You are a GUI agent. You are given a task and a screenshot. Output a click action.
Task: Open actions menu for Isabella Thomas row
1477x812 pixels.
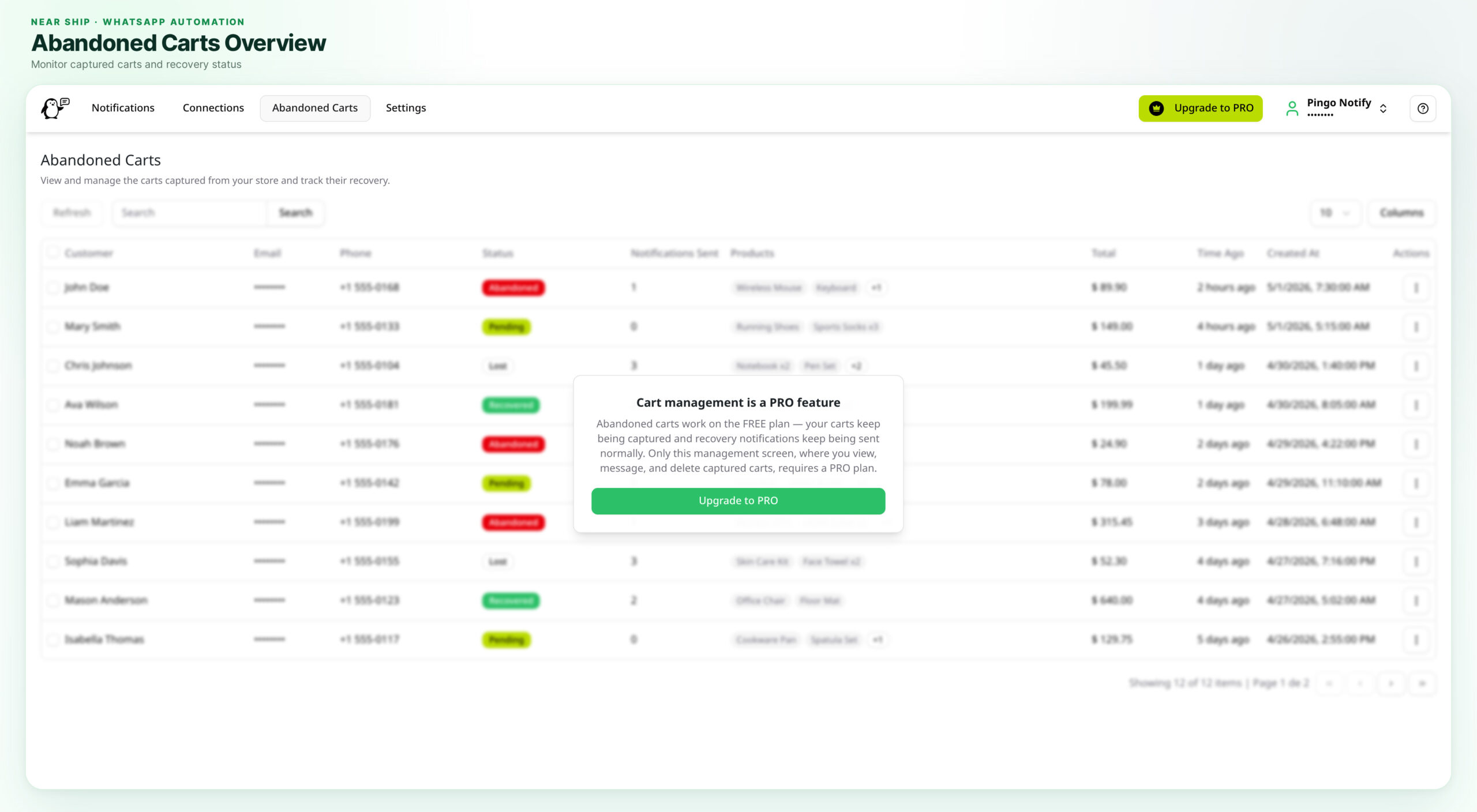click(x=1416, y=640)
